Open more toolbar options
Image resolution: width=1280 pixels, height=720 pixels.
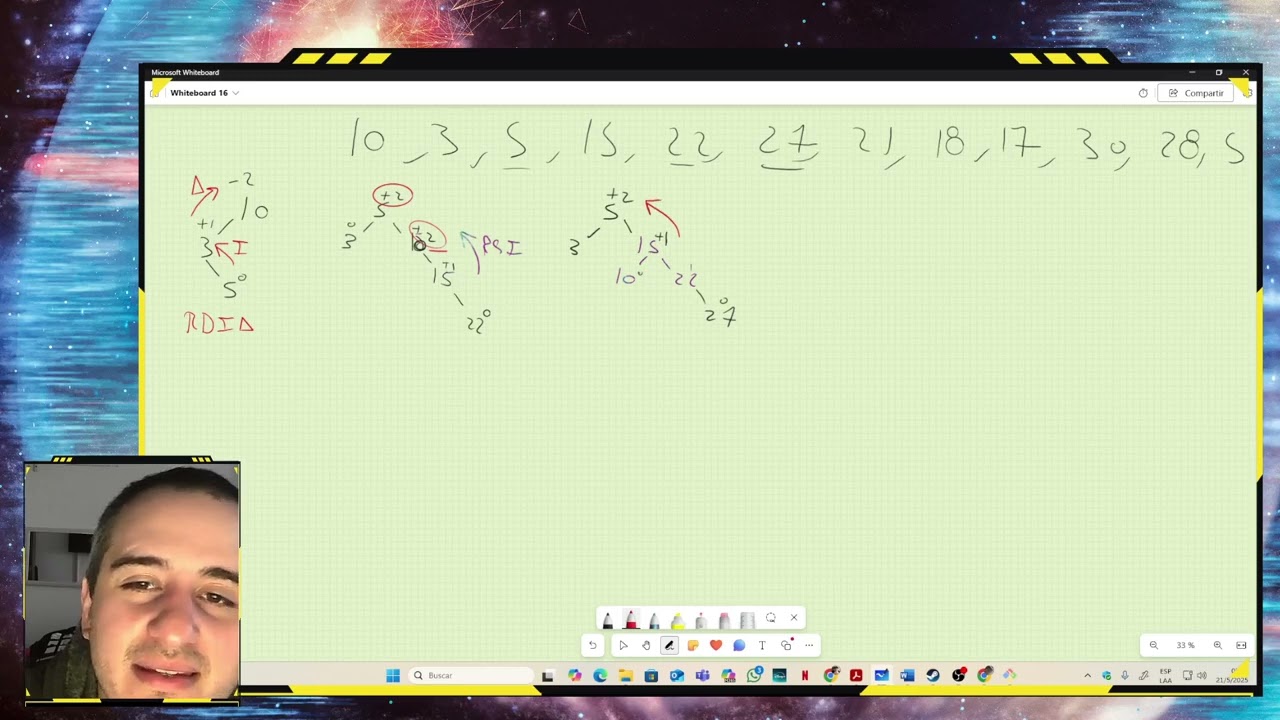809,645
